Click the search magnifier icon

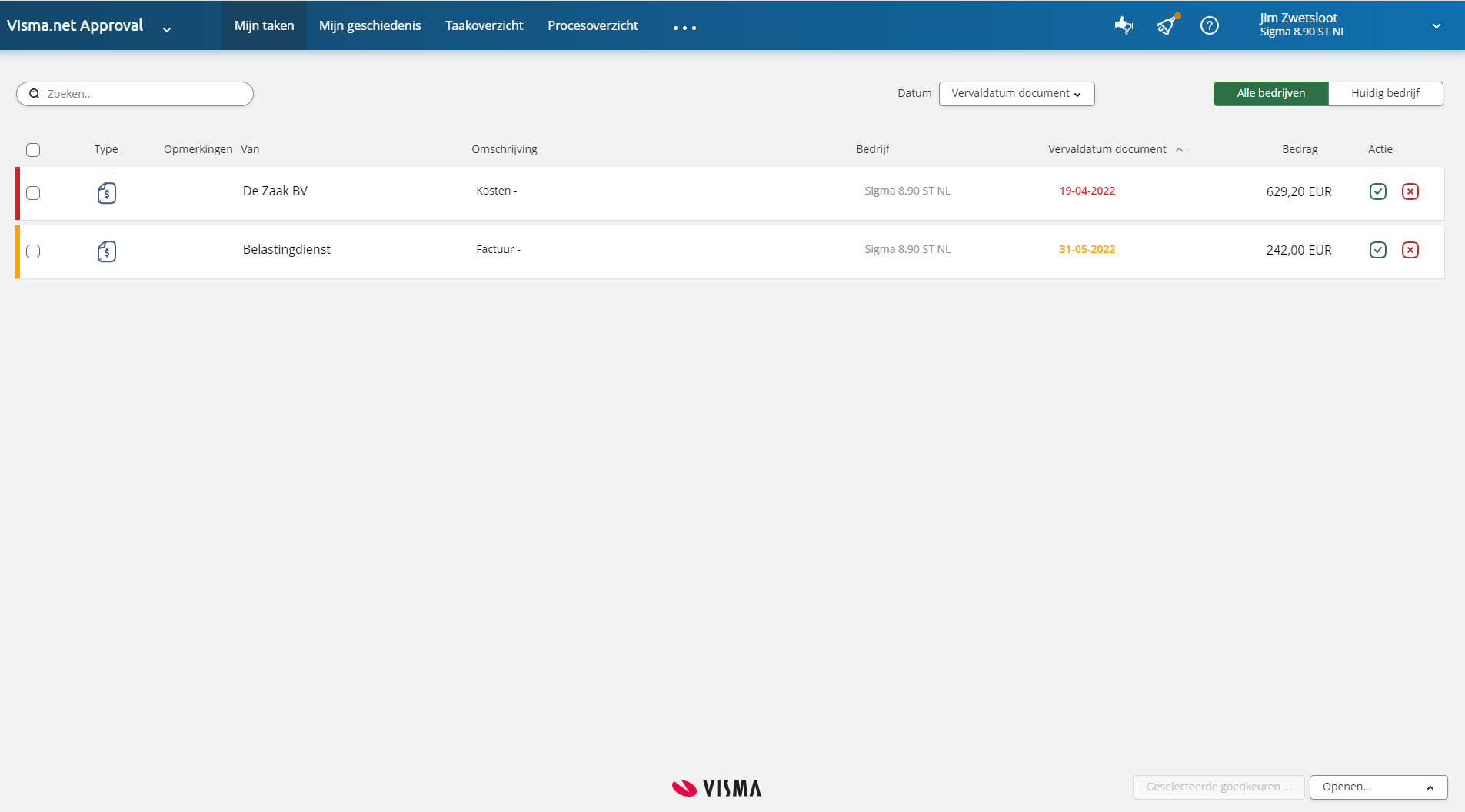35,93
